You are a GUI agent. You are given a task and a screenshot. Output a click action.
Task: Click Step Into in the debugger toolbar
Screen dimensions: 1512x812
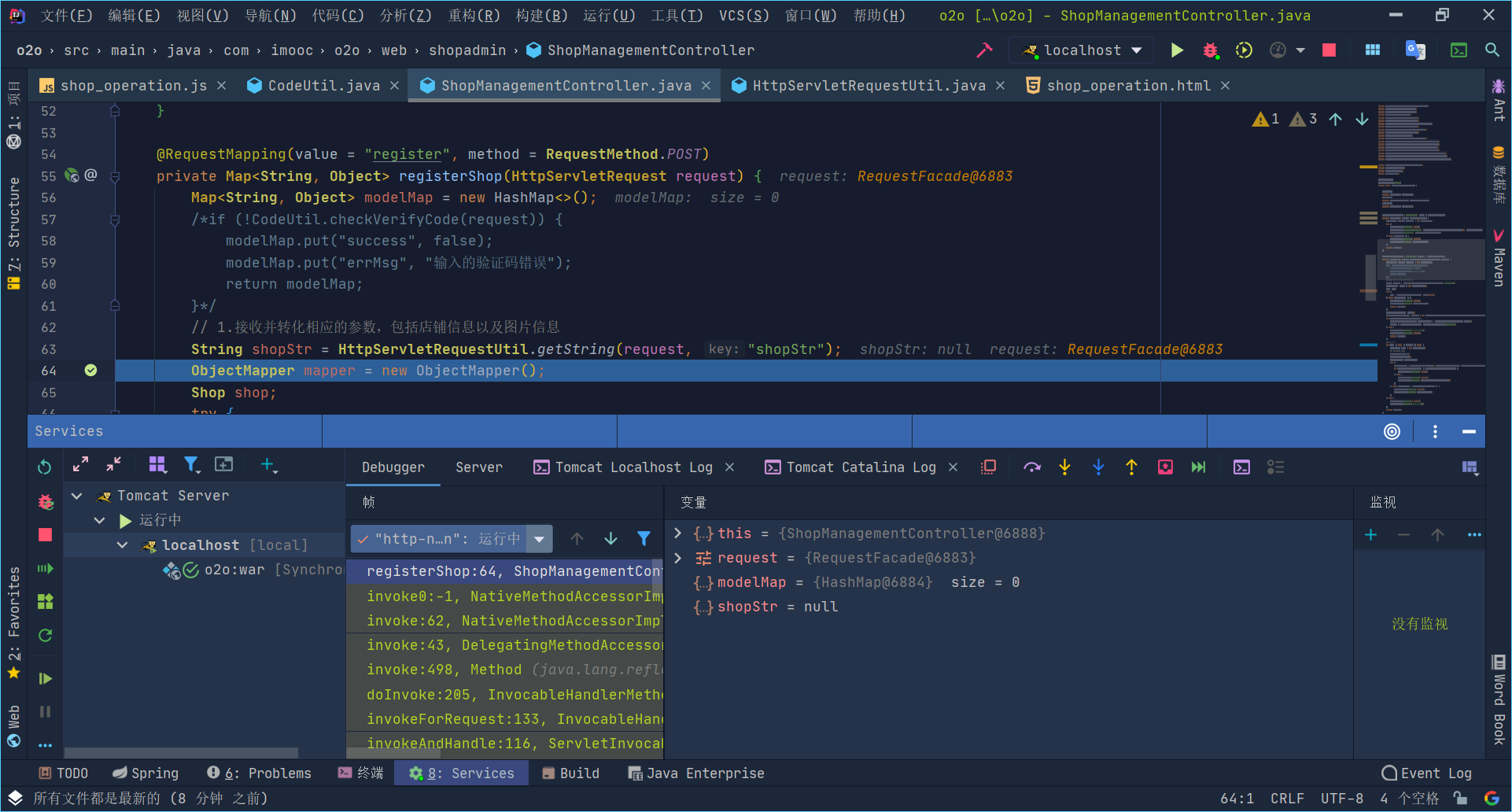[x=1064, y=467]
